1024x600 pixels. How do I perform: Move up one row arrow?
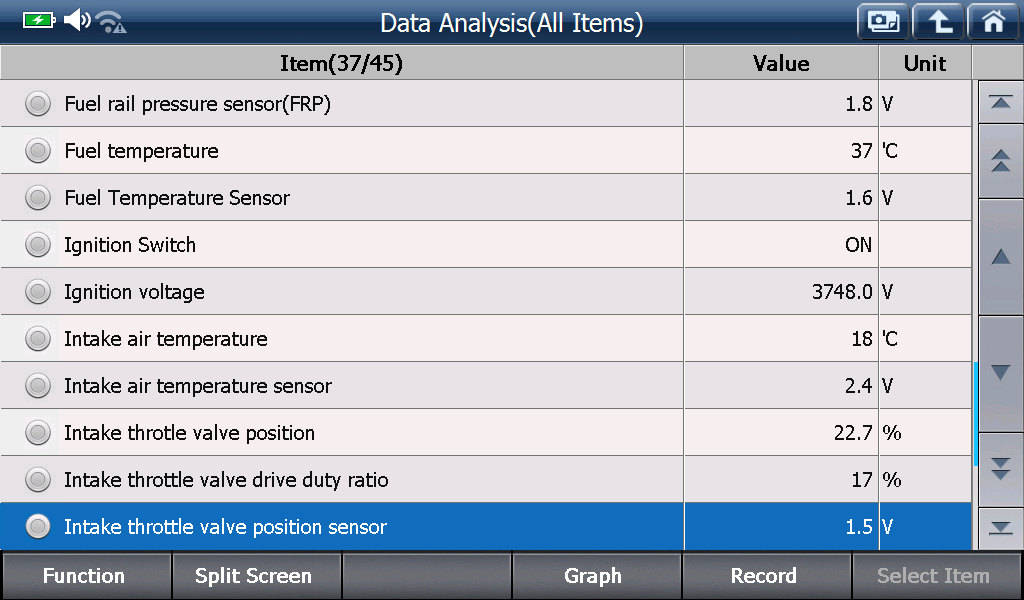[x=1000, y=257]
